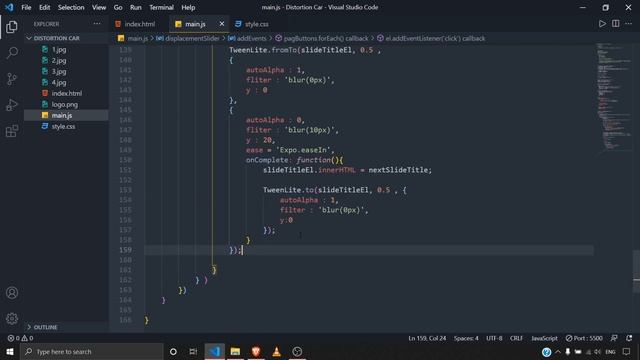Viewport: 640px width, 360px height.
Task: Open index.html in the explorer tree
Action: pyautogui.click(x=66, y=93)
